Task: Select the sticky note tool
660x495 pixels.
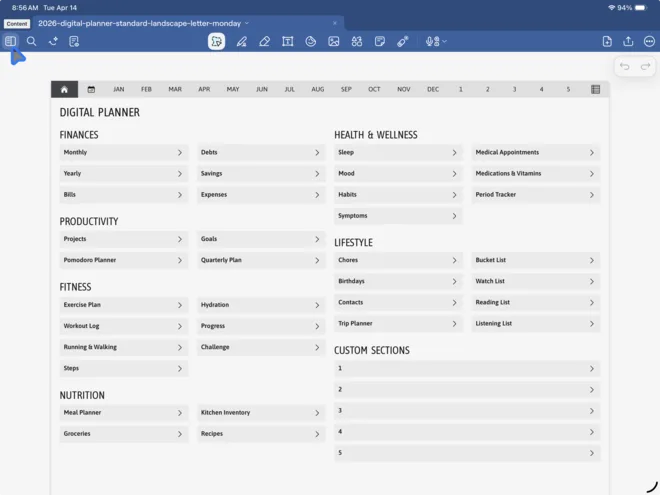Action: point(380,41)
